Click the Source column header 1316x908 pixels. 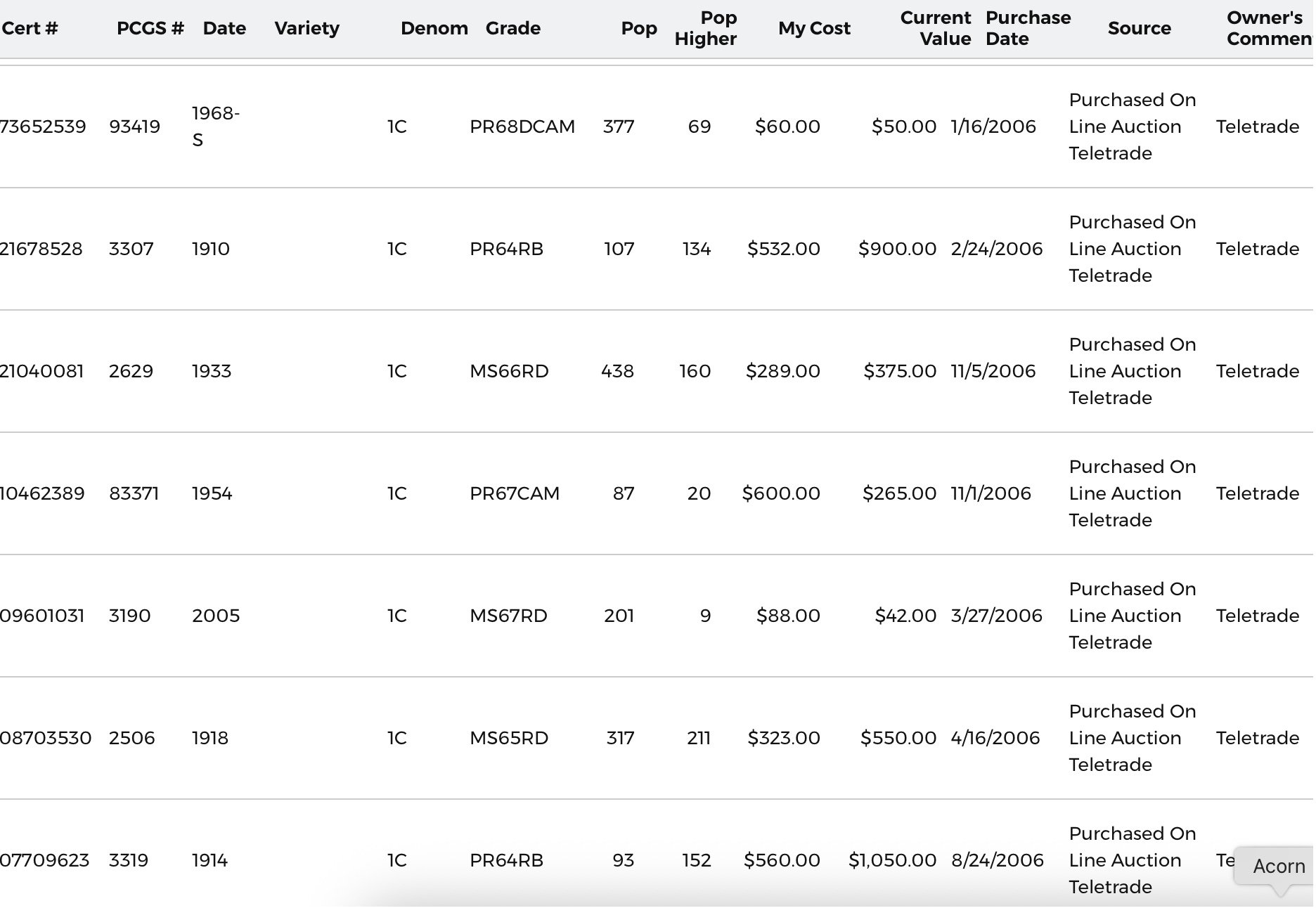click(x=1139, y=28)
